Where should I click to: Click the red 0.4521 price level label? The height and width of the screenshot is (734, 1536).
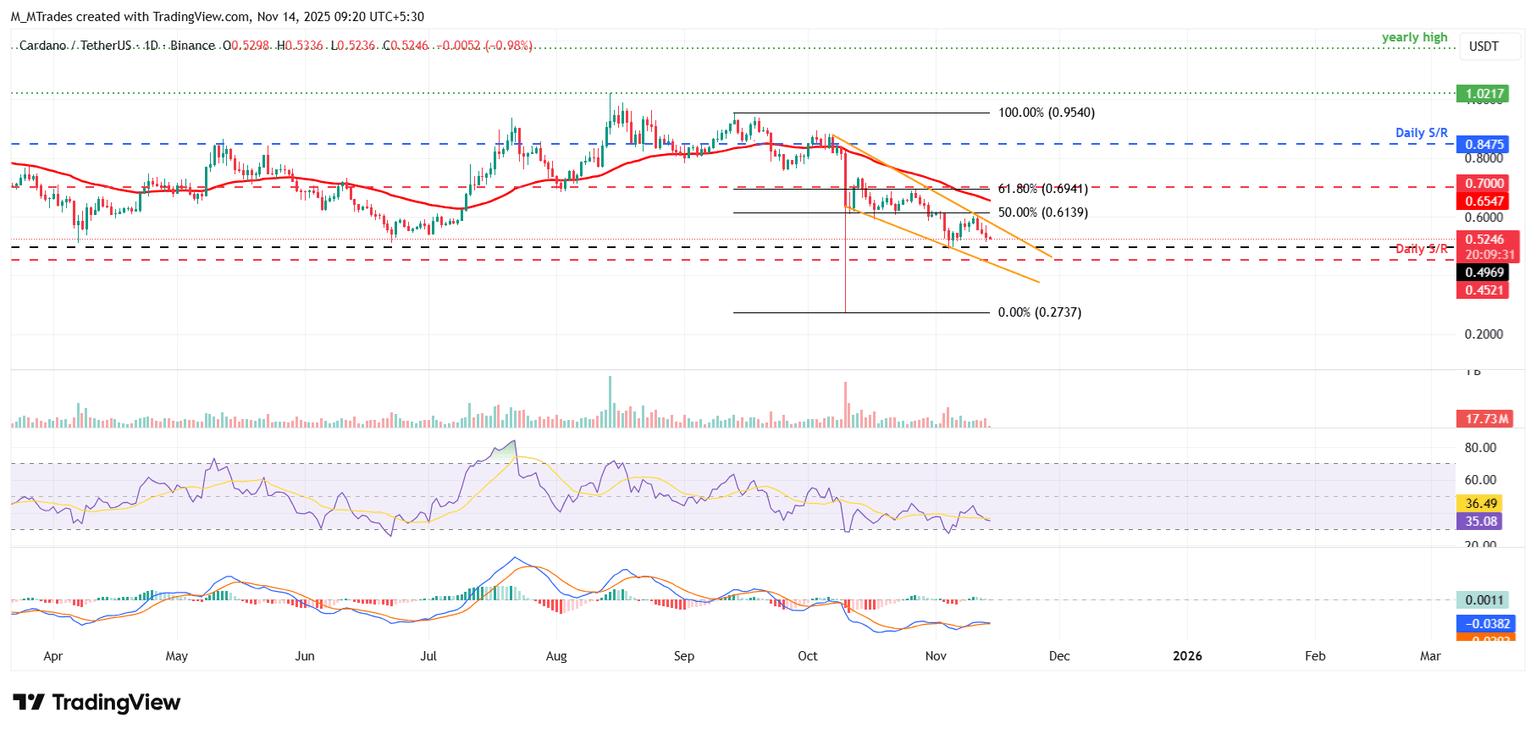click(x=1487, y=290)
